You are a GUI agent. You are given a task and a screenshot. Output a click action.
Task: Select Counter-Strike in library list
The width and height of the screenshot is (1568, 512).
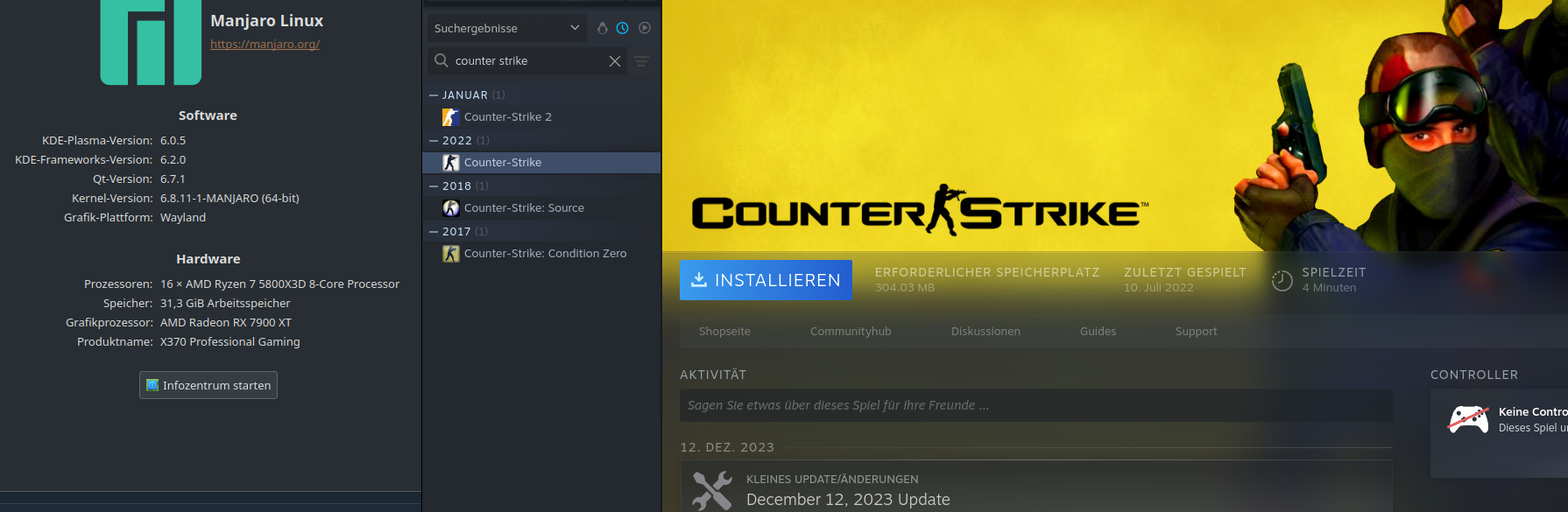(x=541, y=163)
